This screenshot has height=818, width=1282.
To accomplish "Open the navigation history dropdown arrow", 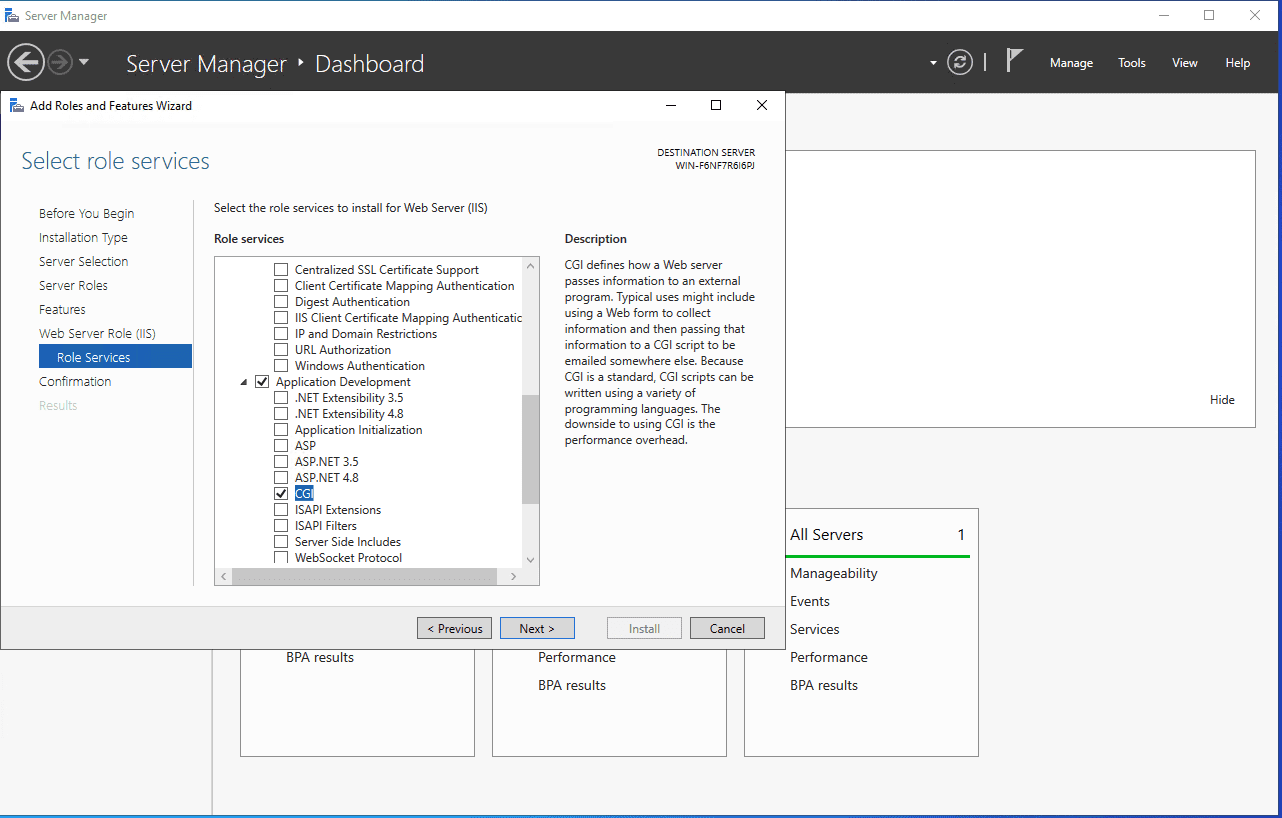I will click(x=84, y=62).
